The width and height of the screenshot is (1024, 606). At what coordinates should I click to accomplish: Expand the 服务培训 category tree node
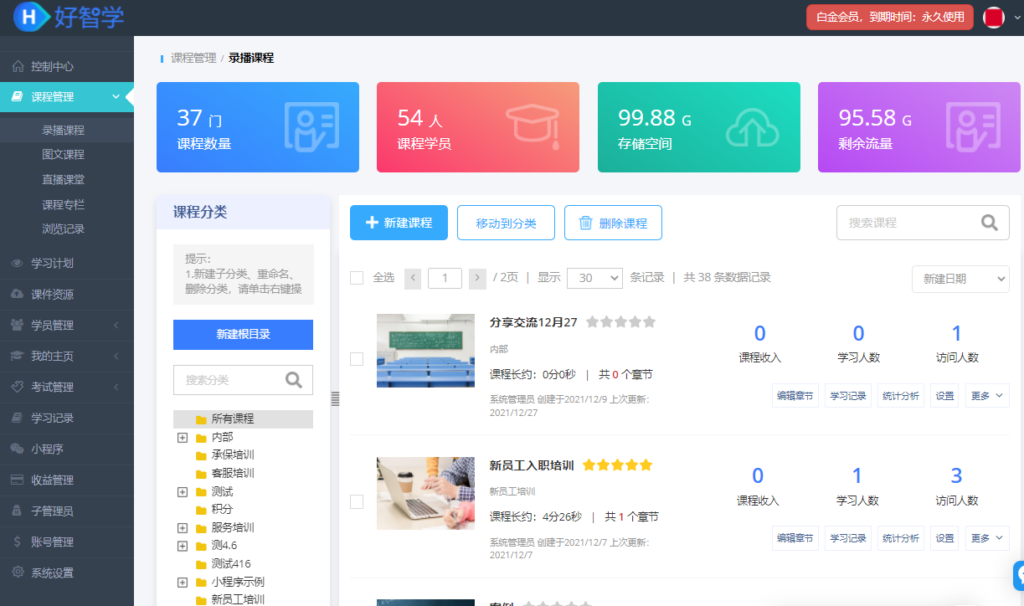[183, 528]
